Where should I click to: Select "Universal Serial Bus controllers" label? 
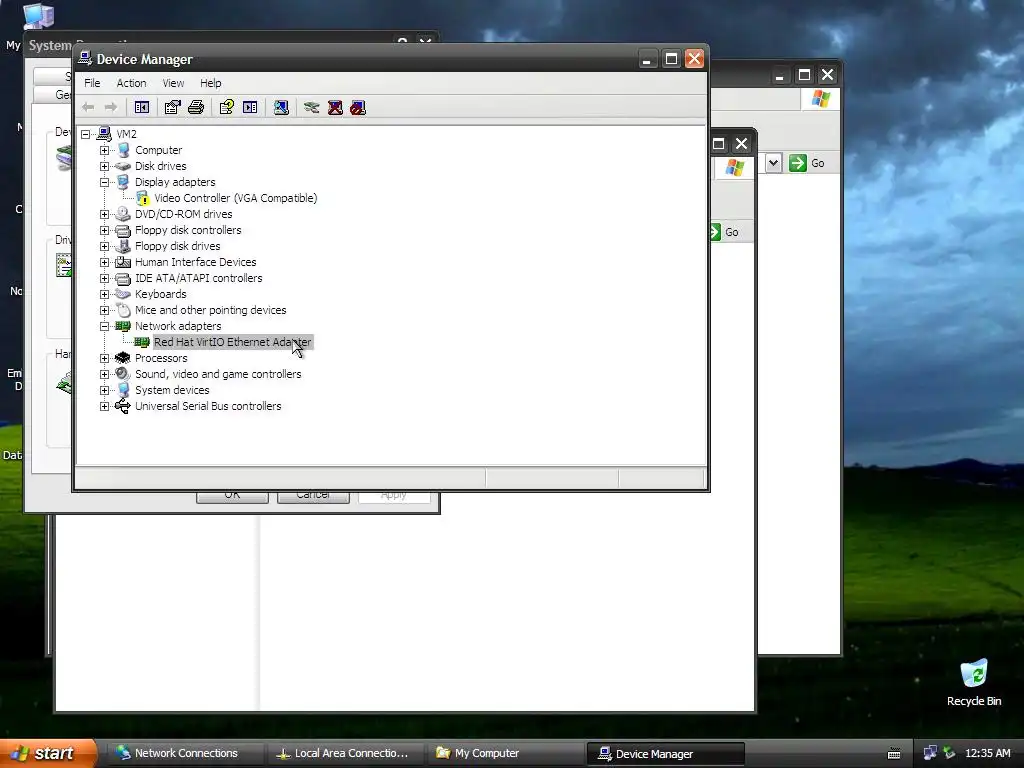pyautogui.click(x=208, y=406)
